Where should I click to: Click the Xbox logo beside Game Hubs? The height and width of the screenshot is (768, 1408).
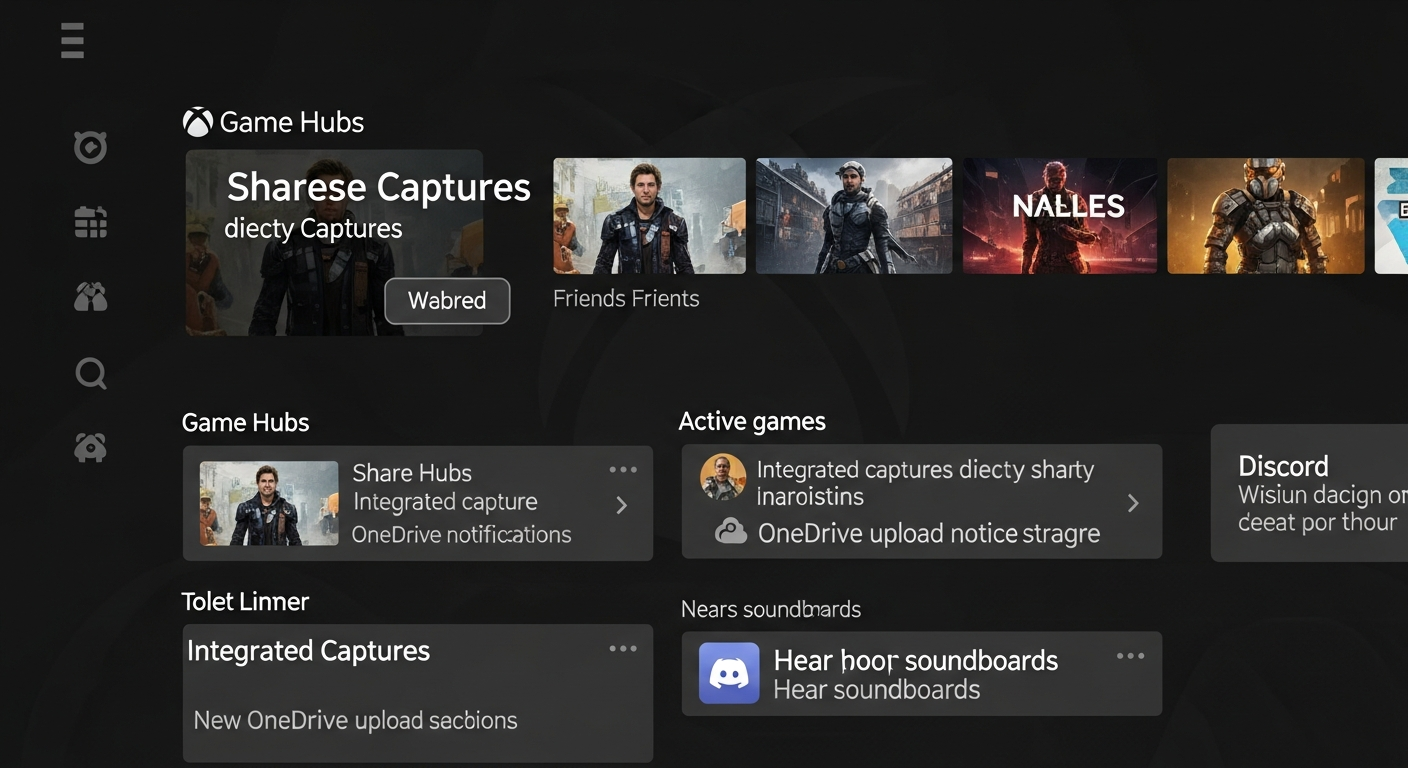[197, 122]
